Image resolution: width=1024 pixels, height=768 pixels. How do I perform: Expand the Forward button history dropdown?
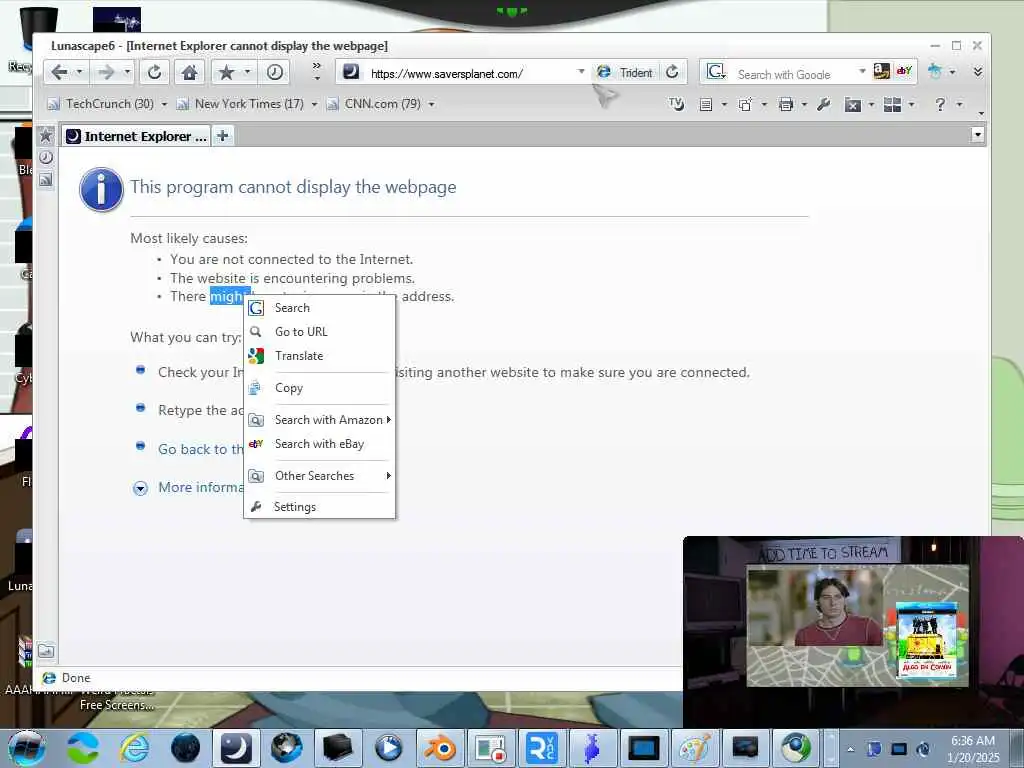127,72
